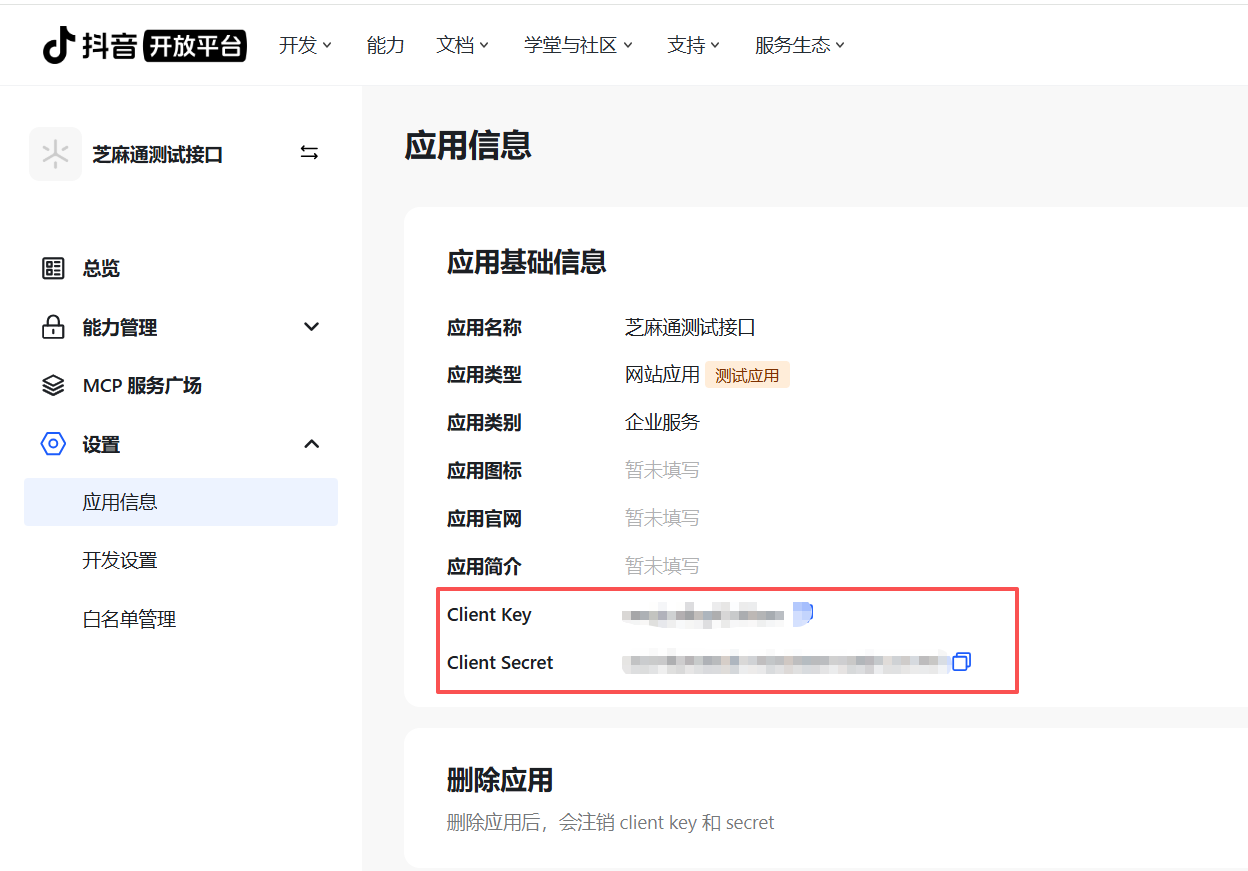Click 暂未填写 next to 应用简介
Screen dimensions: 1248x871
click(x=662, y=566)
